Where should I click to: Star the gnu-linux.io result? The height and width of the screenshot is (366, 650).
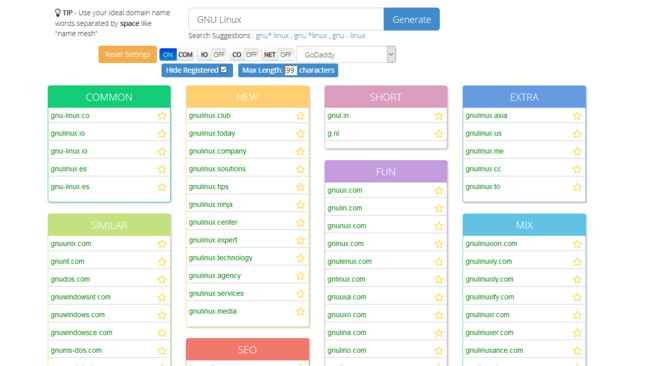162,151
